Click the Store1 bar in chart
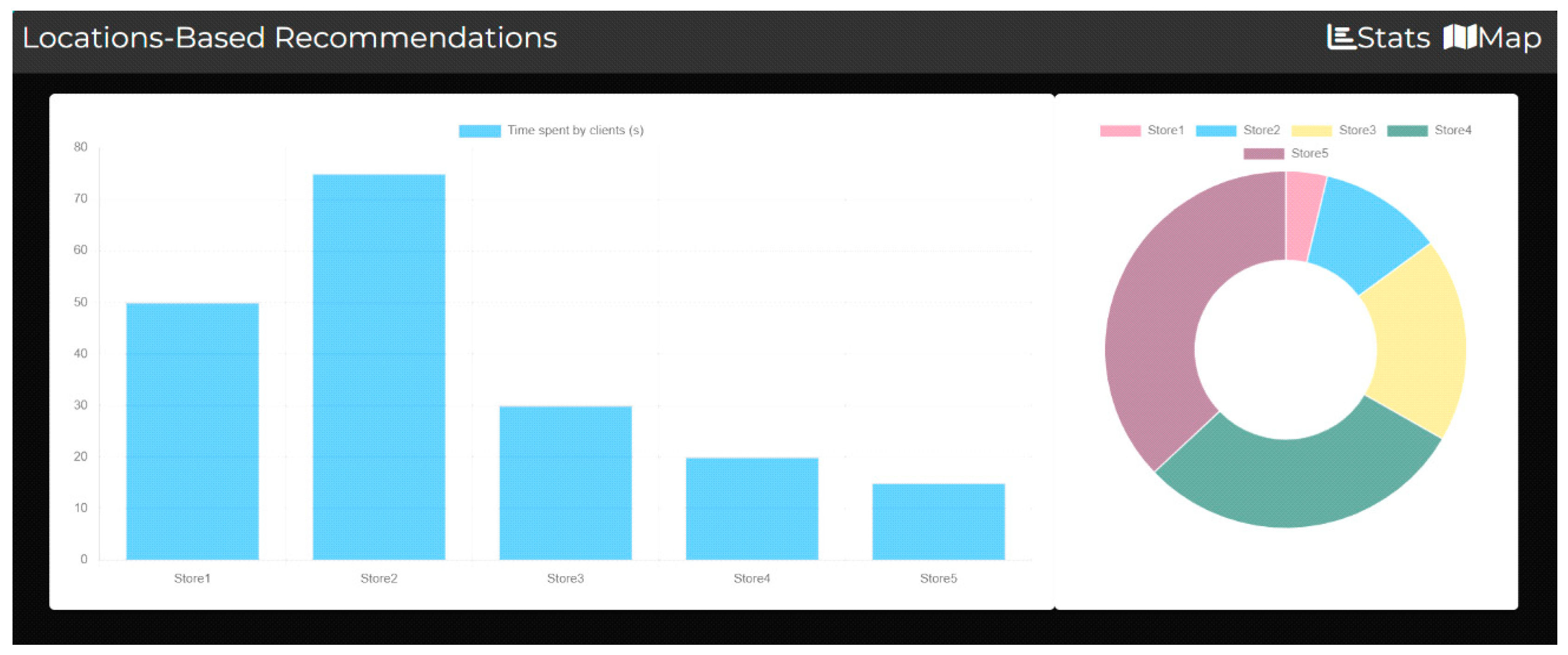Image resolution: width=1568 pixels, height=655 pixels. 192,430
